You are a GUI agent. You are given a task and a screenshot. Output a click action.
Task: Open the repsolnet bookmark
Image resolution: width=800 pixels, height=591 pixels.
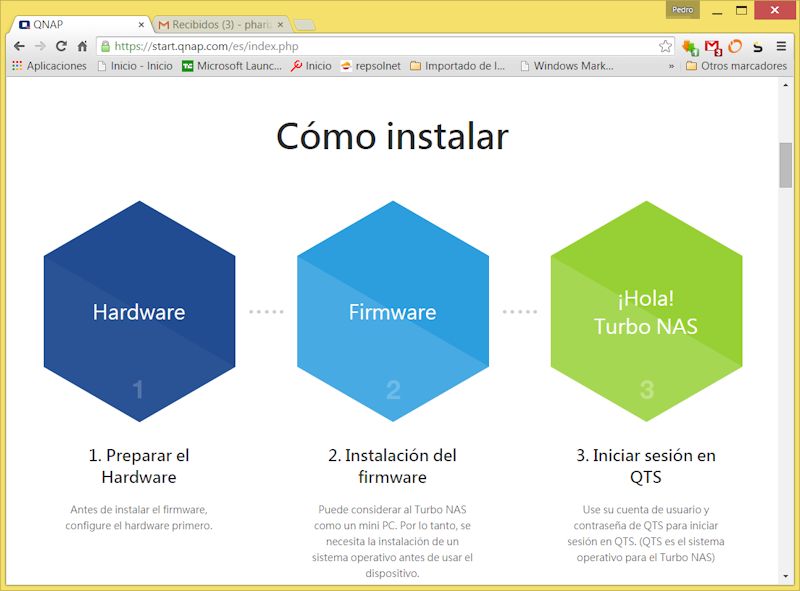click(x=371, y=66)
